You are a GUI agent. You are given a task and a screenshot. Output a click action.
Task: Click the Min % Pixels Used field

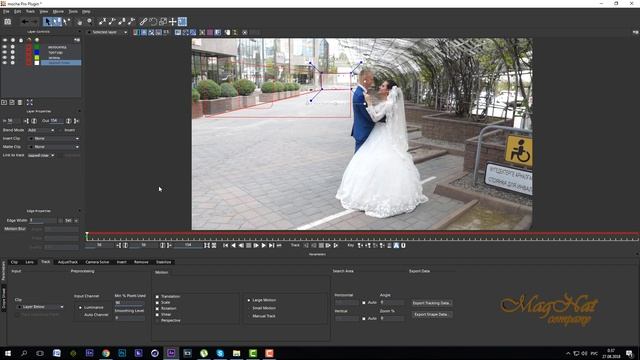point(129,303)
